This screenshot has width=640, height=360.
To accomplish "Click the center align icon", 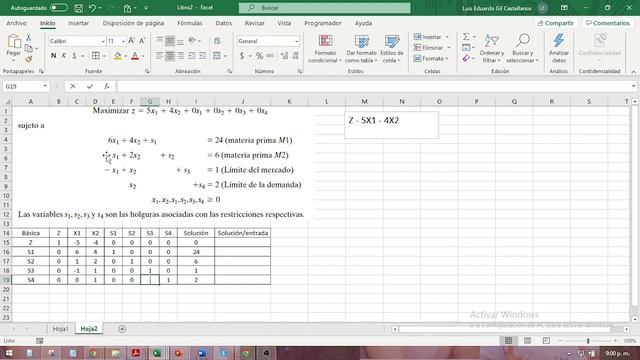I will [x=170, y=56].
